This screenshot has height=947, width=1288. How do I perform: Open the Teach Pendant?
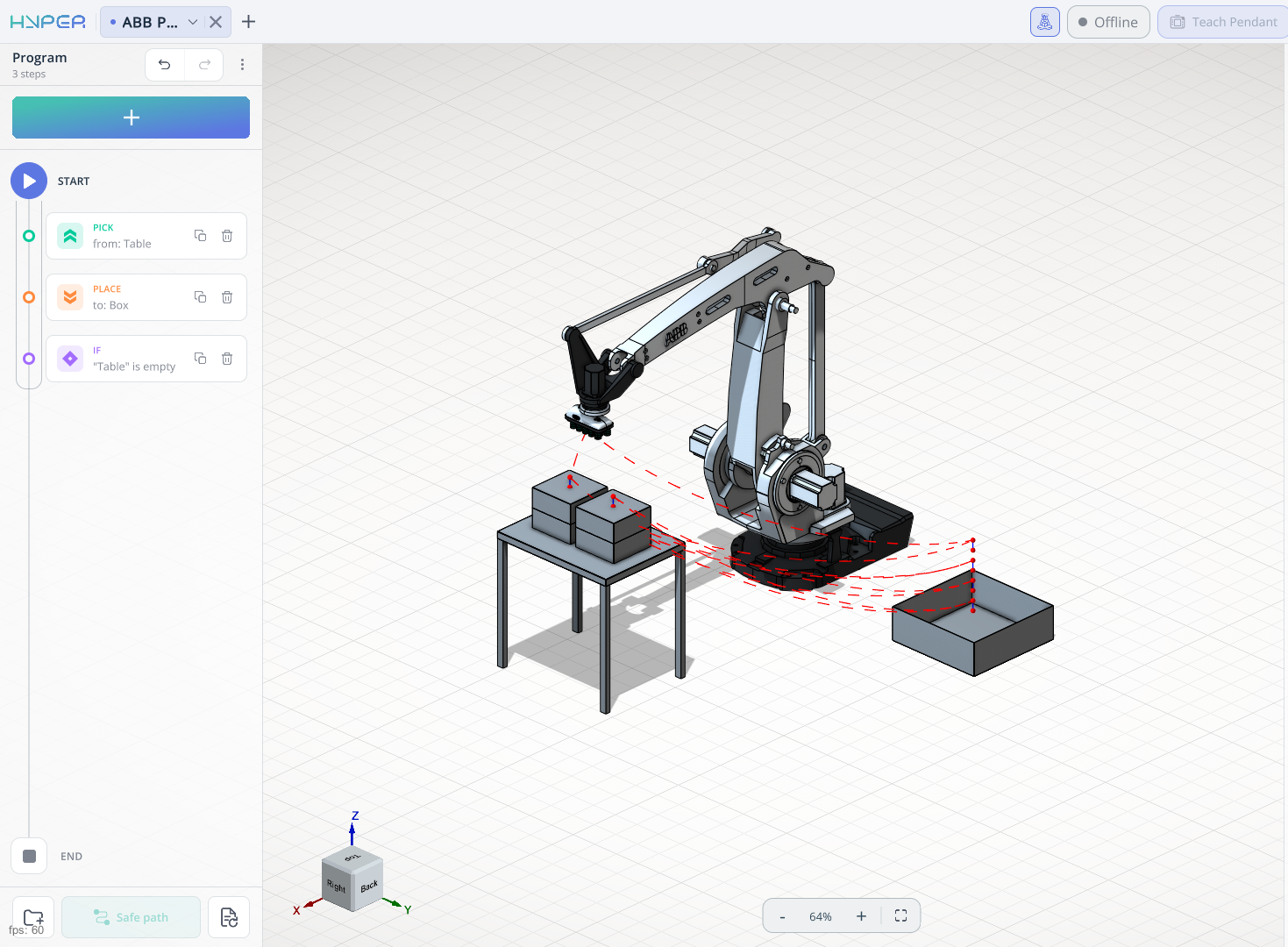pyautogui.click(x=1224, y=22)
